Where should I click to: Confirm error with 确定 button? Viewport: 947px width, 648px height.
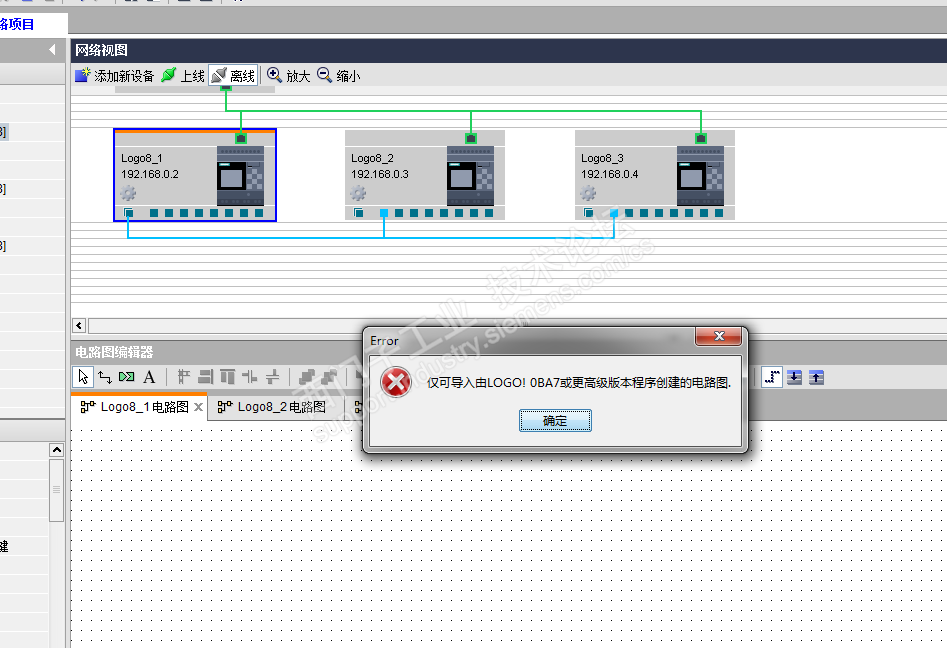(x=555, y=420)
